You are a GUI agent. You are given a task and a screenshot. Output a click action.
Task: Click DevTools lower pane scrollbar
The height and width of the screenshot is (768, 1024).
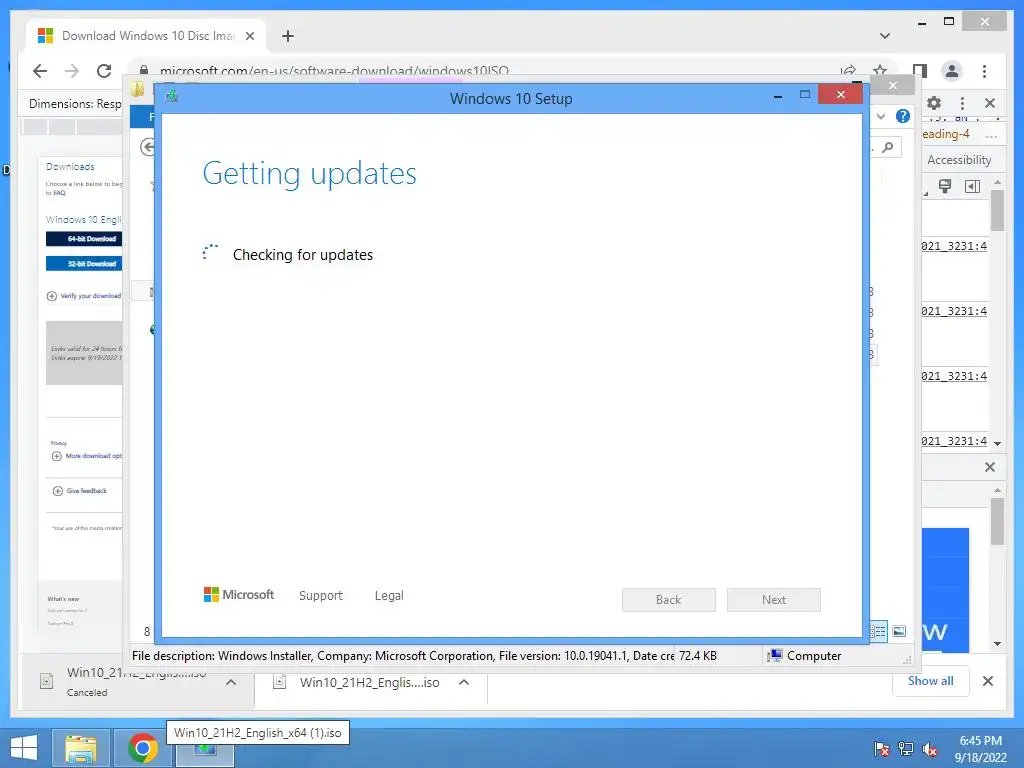997,522
